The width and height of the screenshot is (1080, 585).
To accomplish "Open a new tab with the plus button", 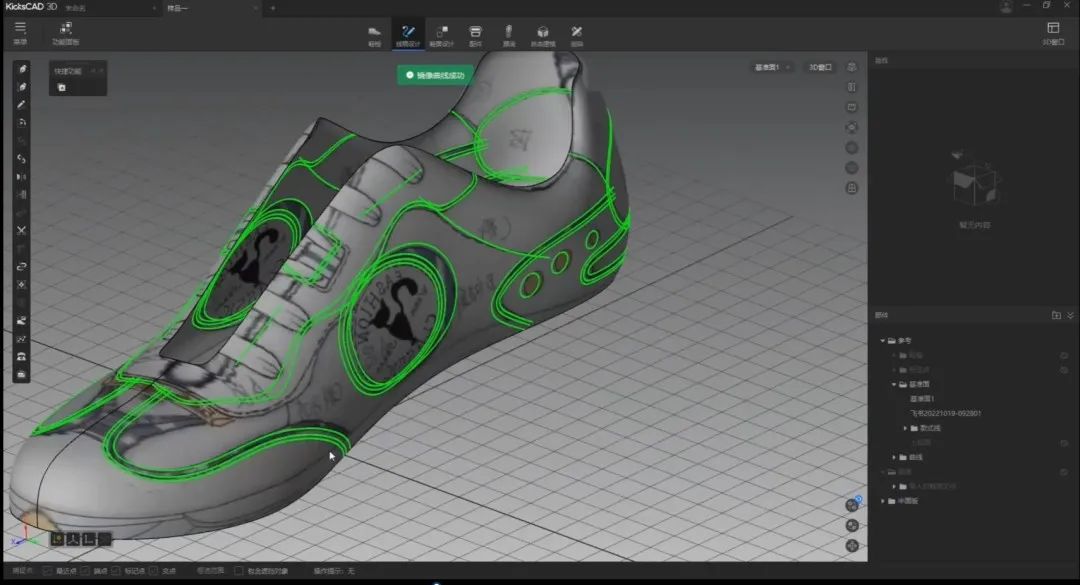I will (273, 8).
